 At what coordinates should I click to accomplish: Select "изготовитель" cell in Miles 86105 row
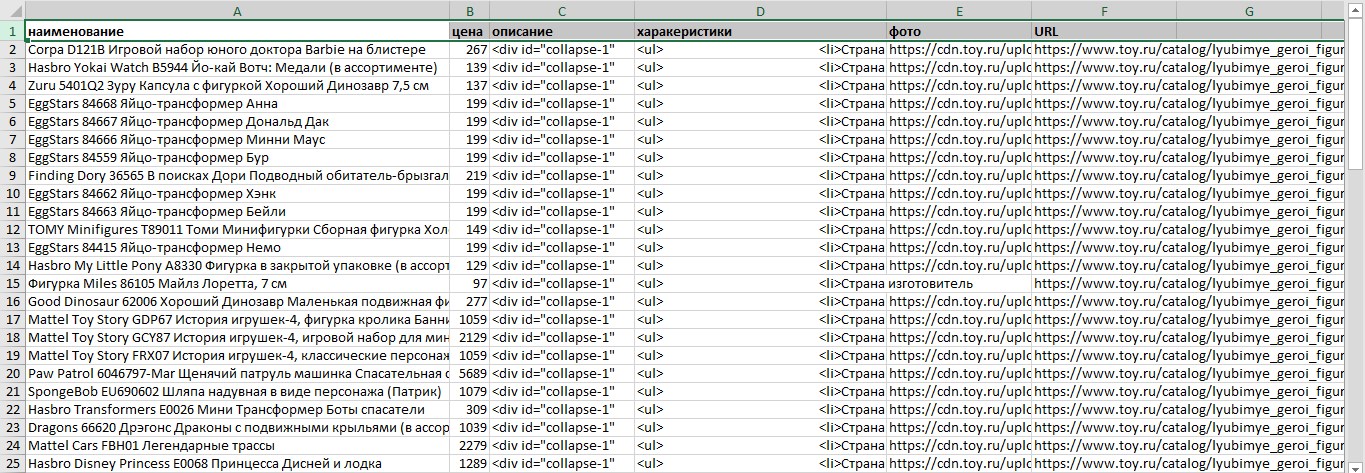pos(959,283)
